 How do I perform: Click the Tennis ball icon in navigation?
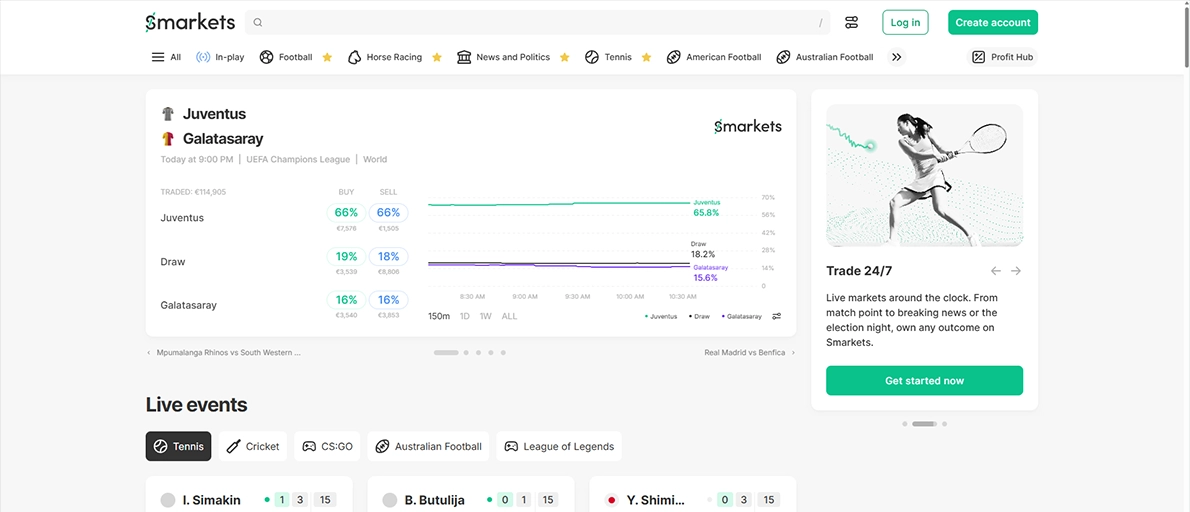click(x=592, y=57)
